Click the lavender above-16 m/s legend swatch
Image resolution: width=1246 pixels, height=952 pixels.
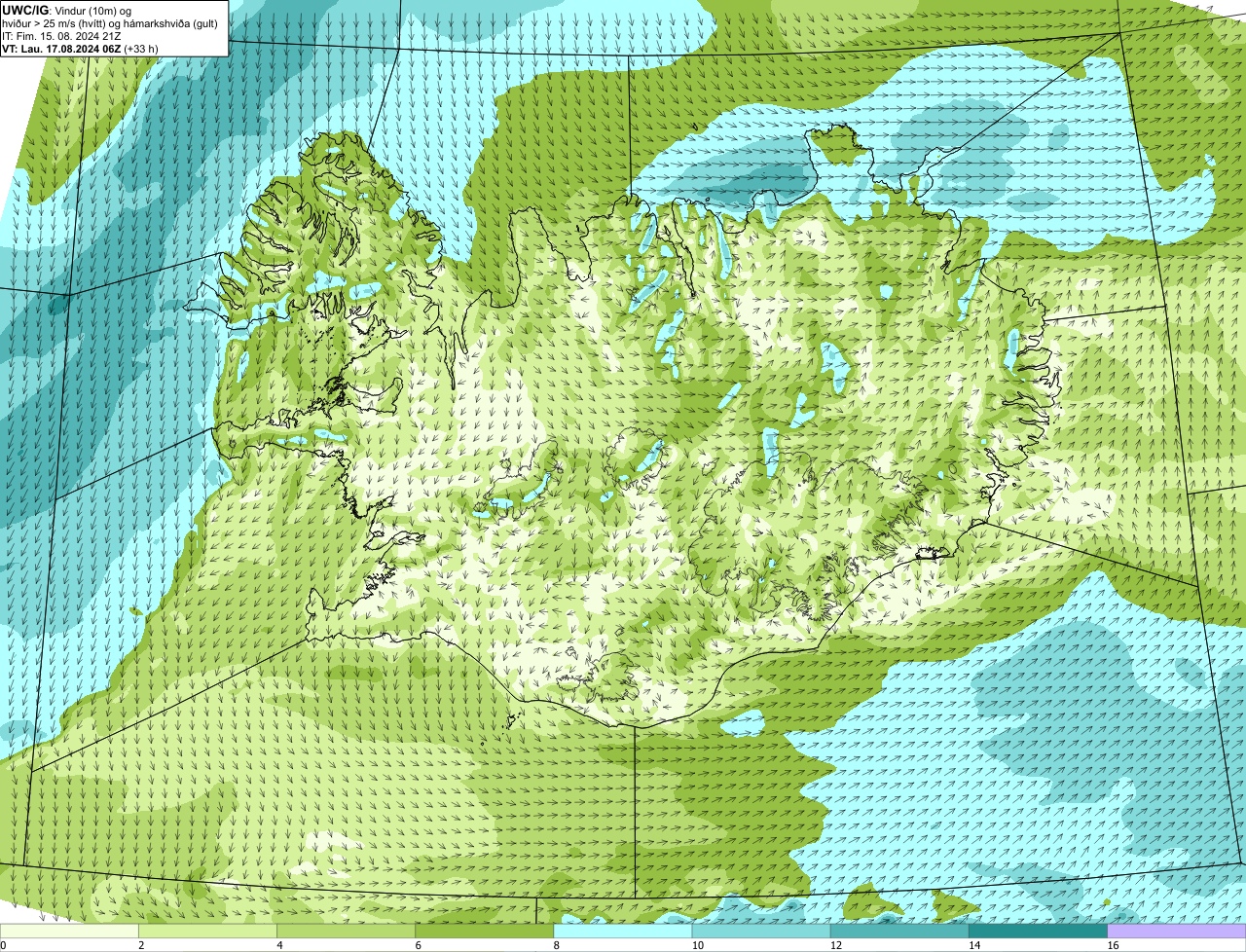(x=1177, y=931)
